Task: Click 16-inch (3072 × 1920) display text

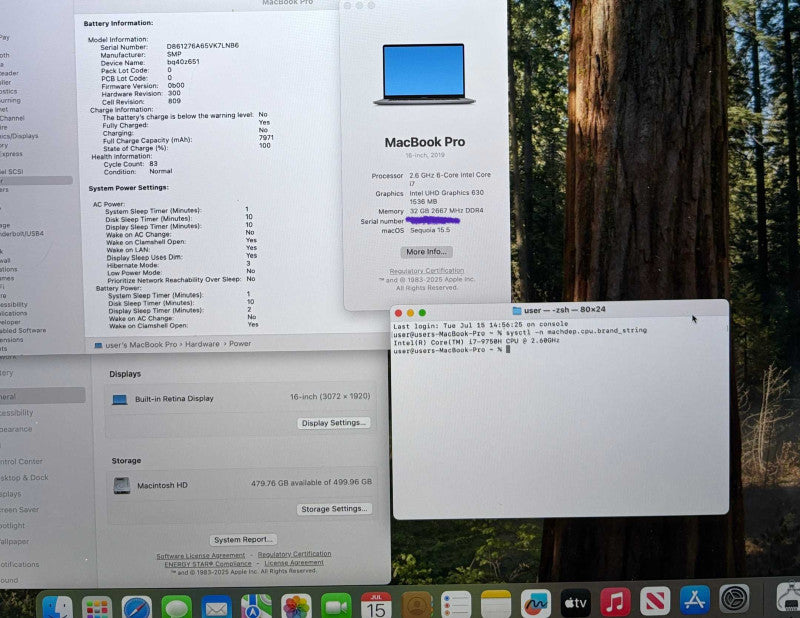Action: coord(330,397)
